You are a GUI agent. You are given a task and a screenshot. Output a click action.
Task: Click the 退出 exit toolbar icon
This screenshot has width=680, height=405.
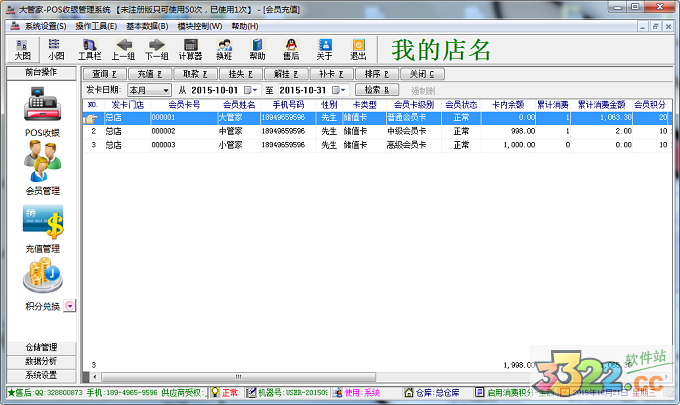pos(358,49)
